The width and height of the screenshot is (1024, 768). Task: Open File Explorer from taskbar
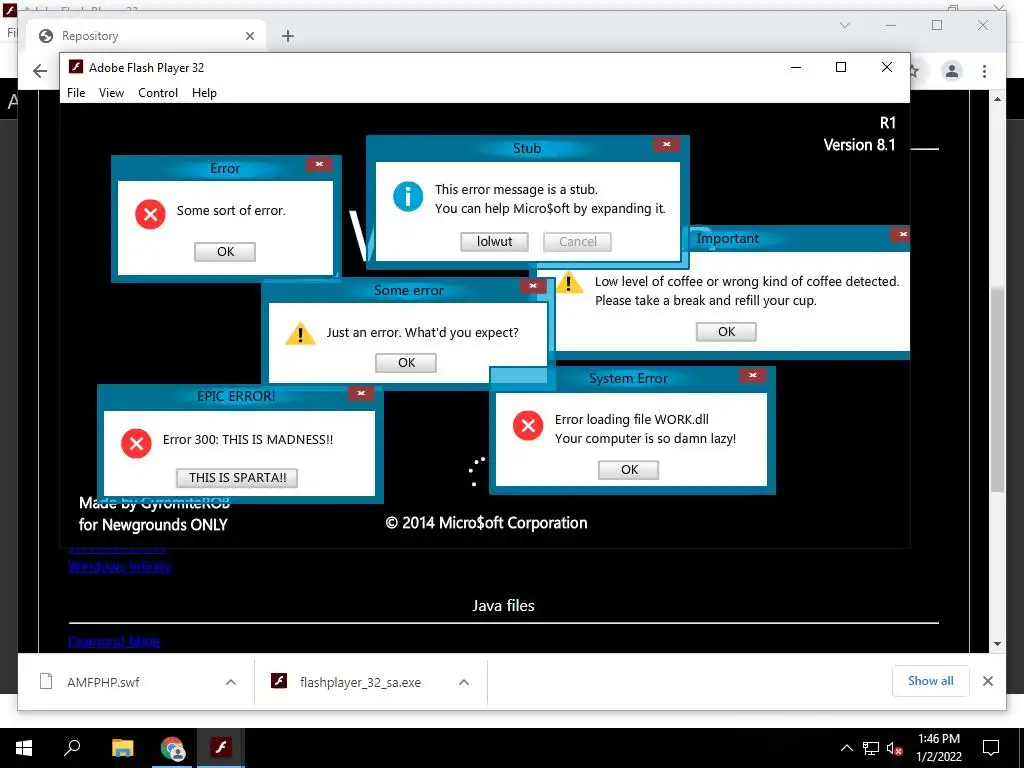coord(122,748)
